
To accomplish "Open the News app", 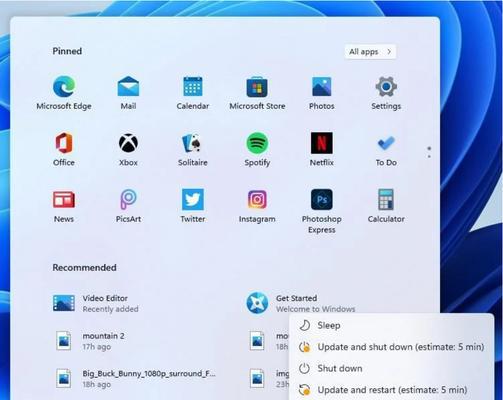I will 64,206.
